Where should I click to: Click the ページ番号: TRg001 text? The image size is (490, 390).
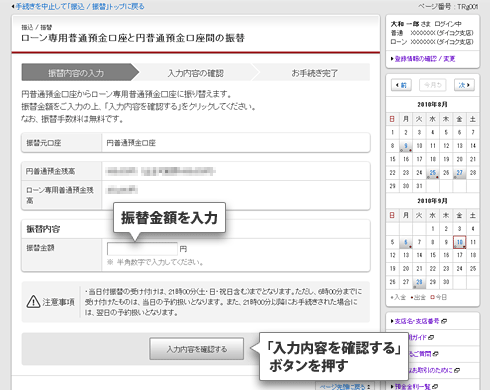pyautogui.click(x=448, y=6)
